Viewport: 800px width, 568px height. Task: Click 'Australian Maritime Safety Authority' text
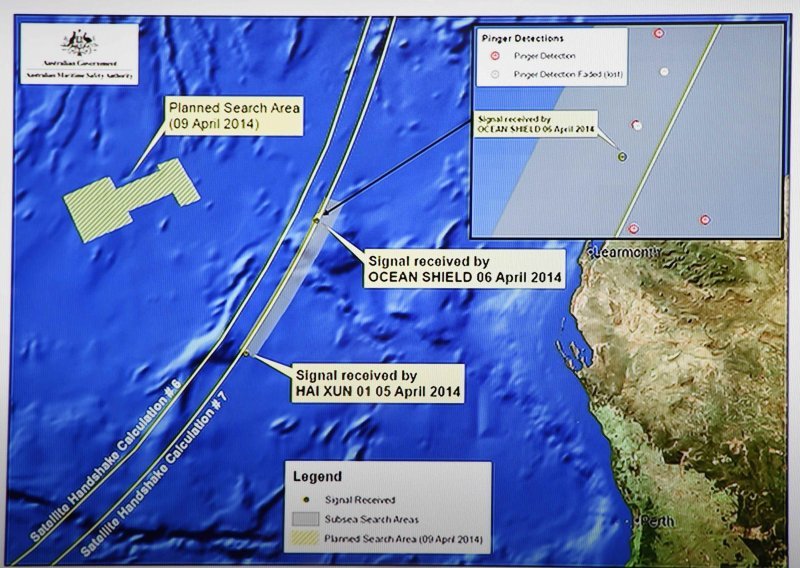pyautogui.click(x=80, y=76)
